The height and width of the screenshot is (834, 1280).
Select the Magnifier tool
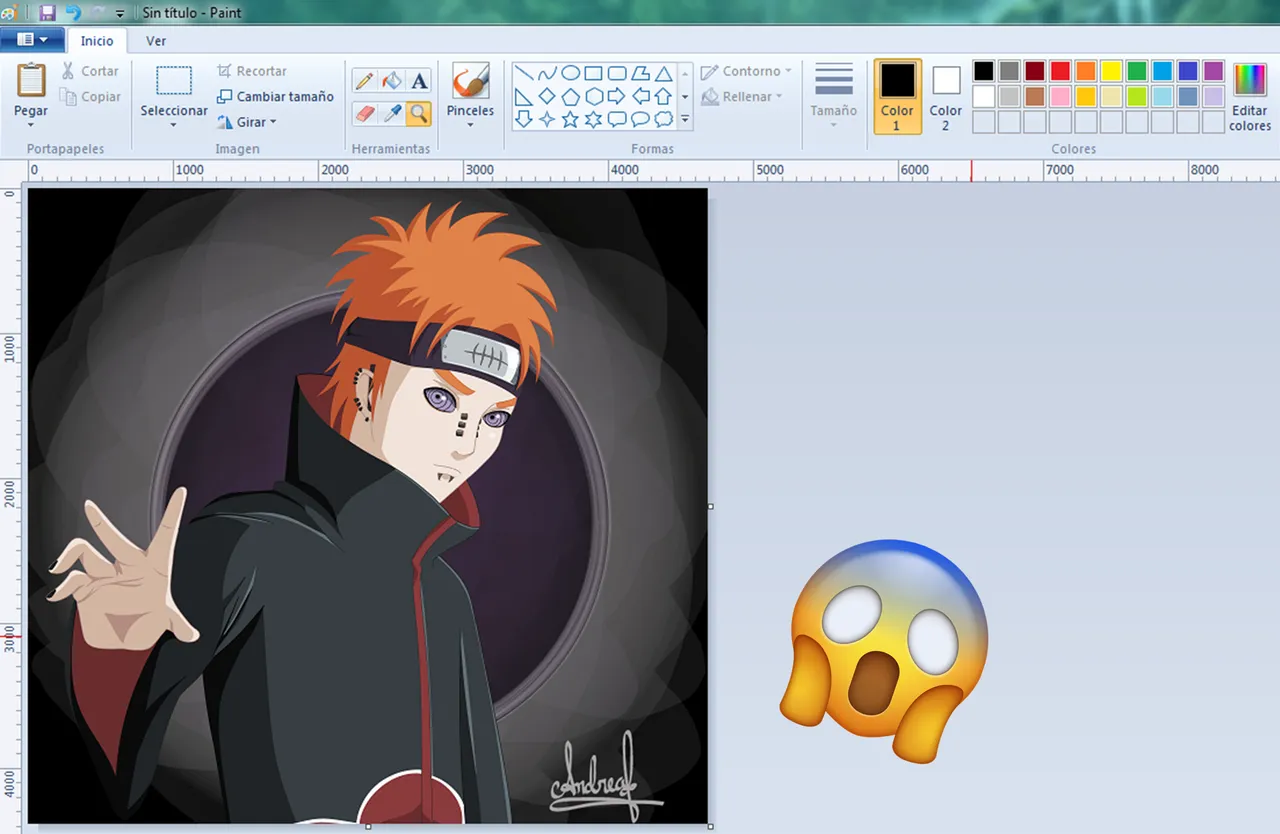[419, 113]
